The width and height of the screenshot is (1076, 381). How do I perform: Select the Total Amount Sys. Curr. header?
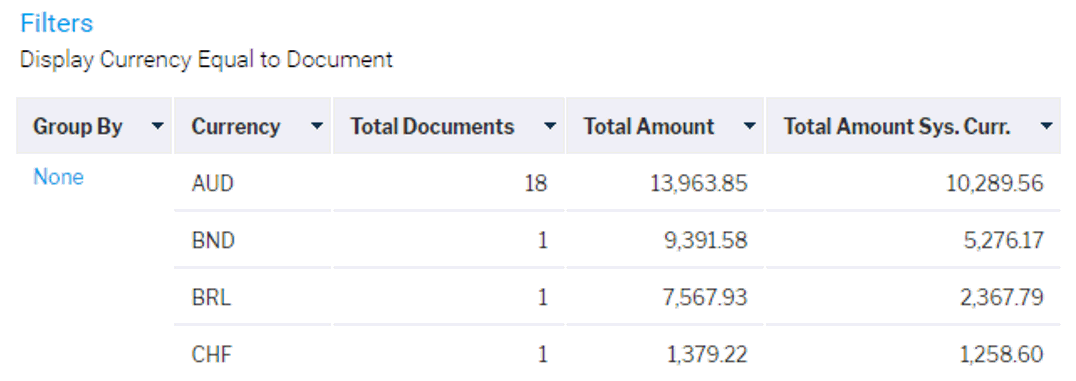(913, 126)
